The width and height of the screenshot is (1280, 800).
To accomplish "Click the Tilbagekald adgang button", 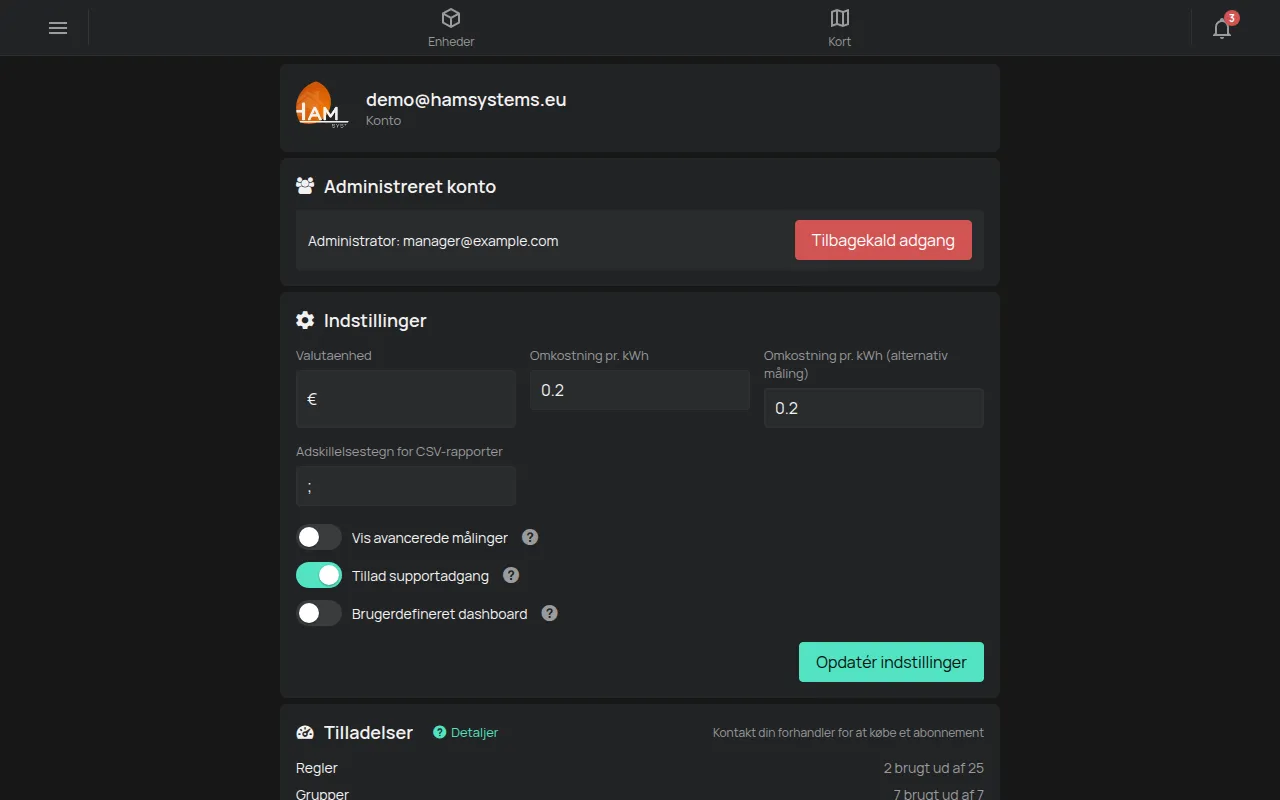I will 883,240.
